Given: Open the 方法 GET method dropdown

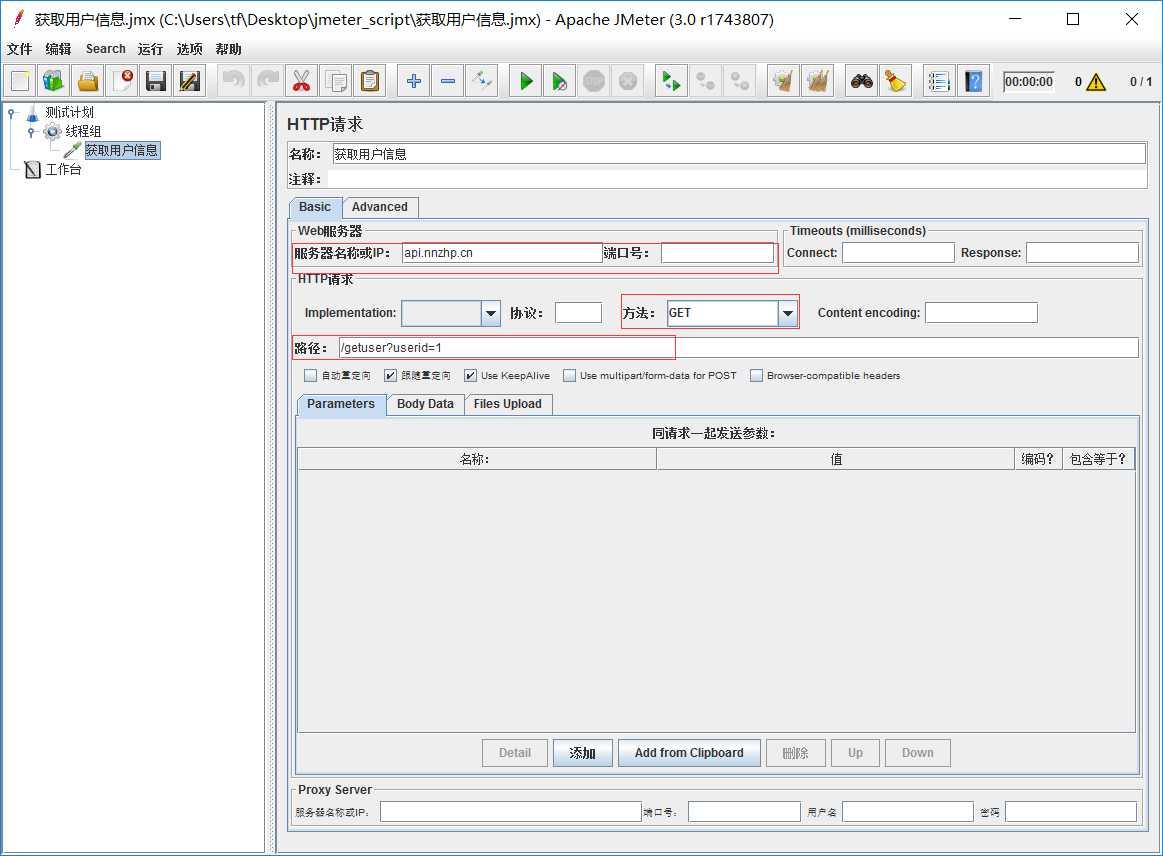Looking at the screenshot, I should coord(788,313).
